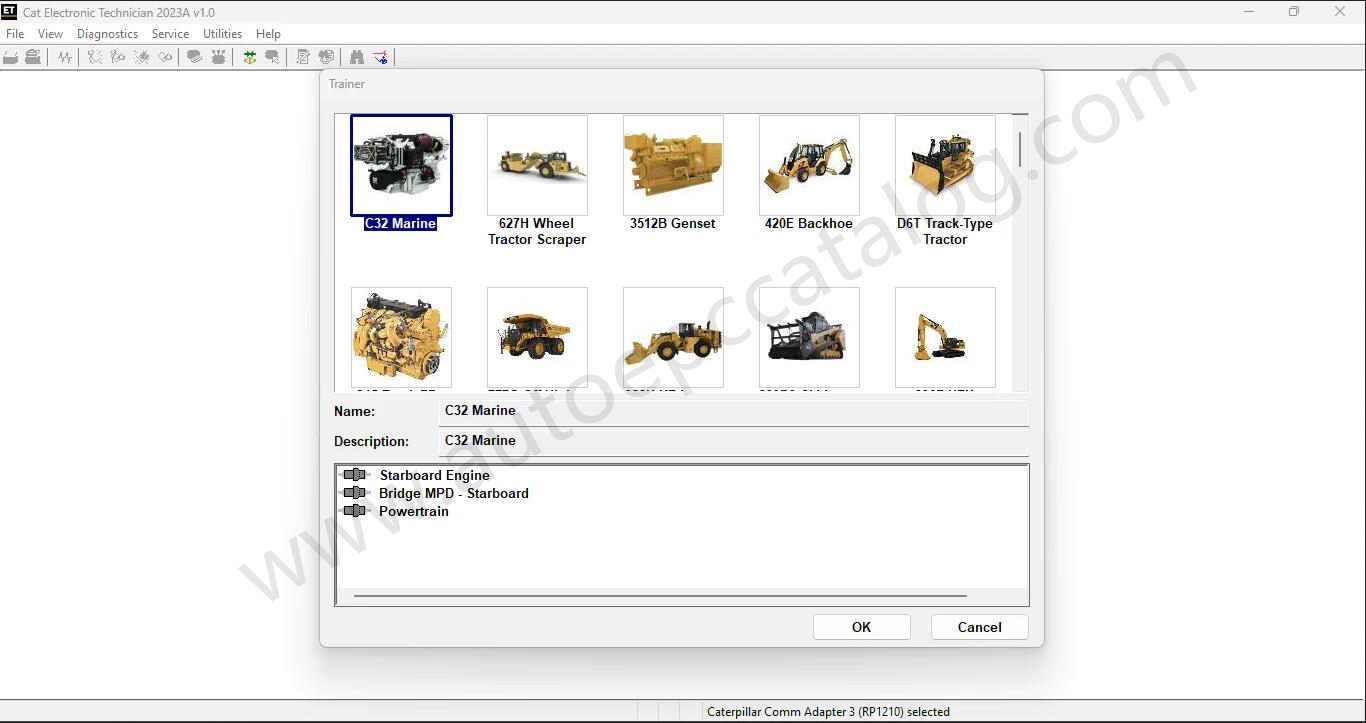
Task: Cancel the Trainer dialog
Action: click(x=980, y=627)
